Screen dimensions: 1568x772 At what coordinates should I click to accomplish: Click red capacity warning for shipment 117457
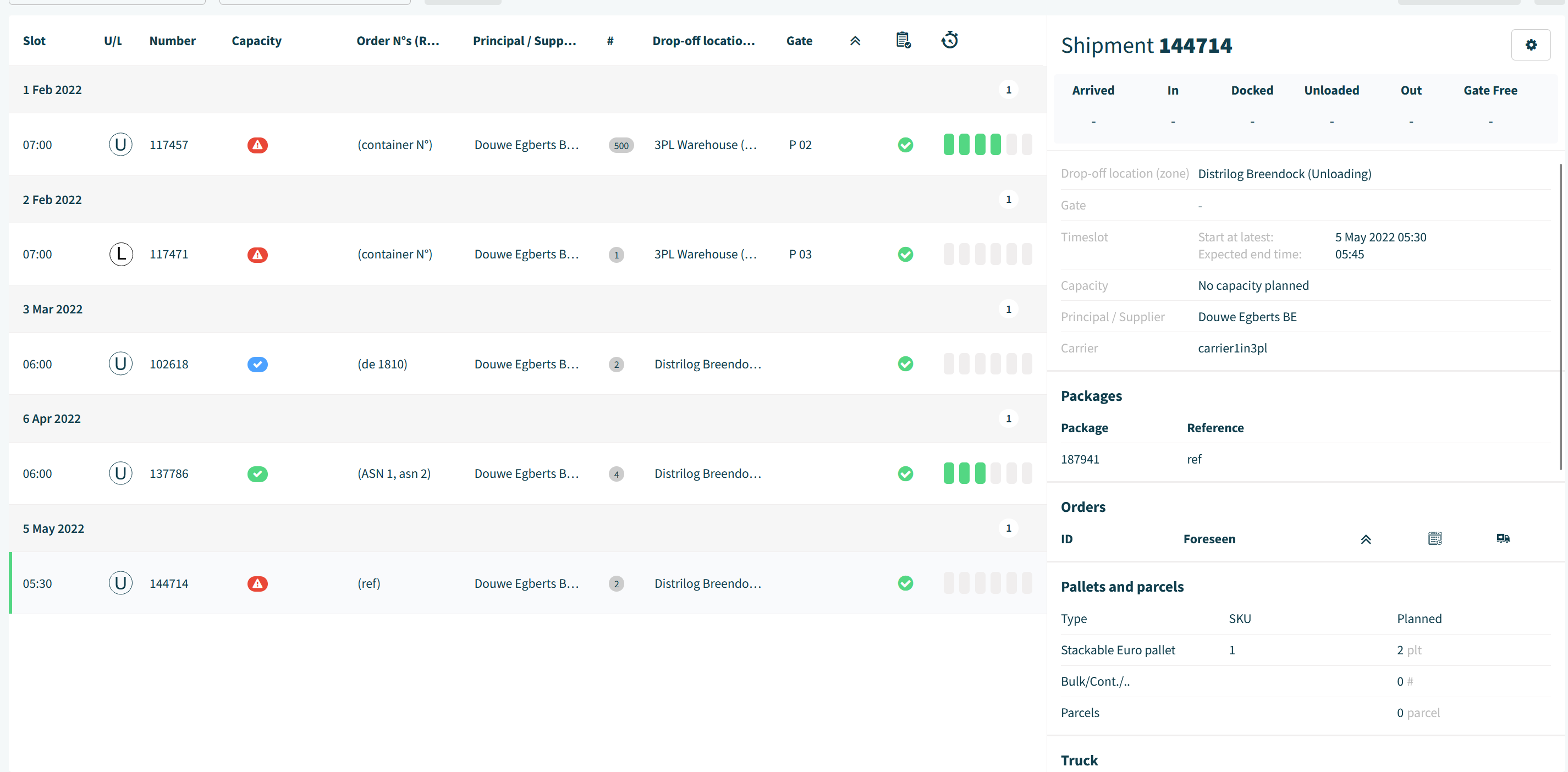click(257, 145)
